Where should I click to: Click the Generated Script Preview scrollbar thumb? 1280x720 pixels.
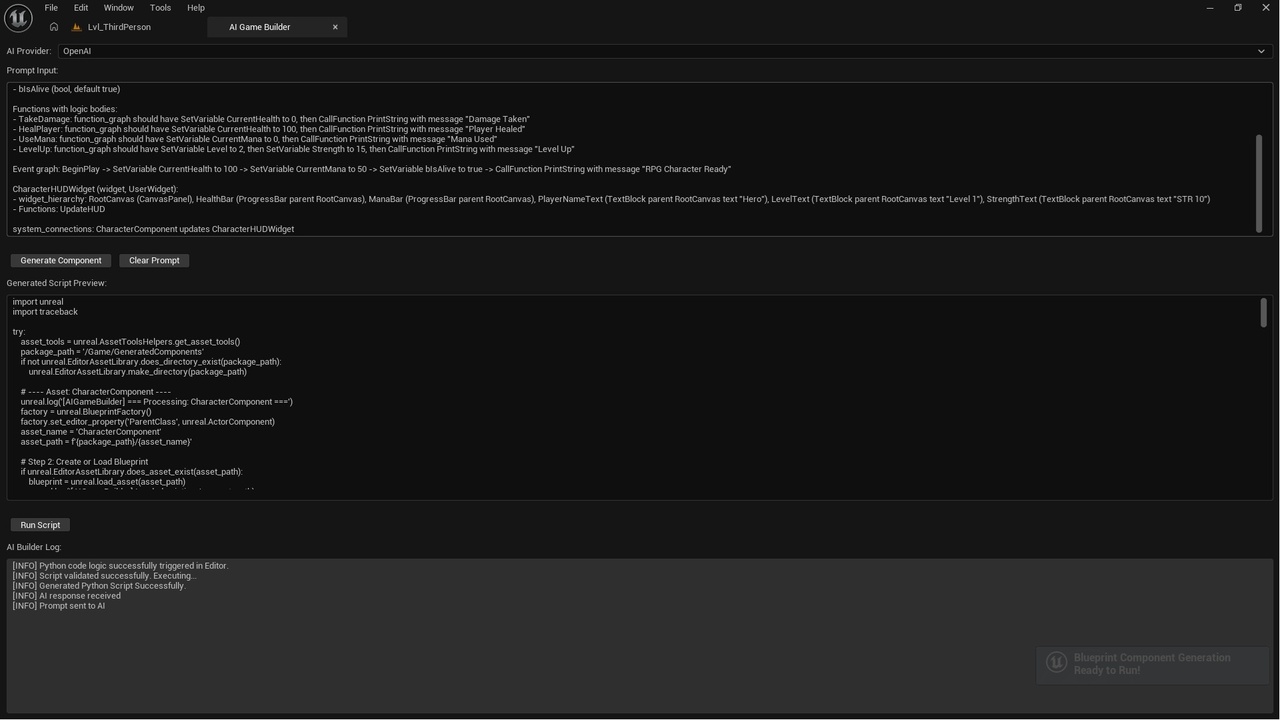point(1263,313)
